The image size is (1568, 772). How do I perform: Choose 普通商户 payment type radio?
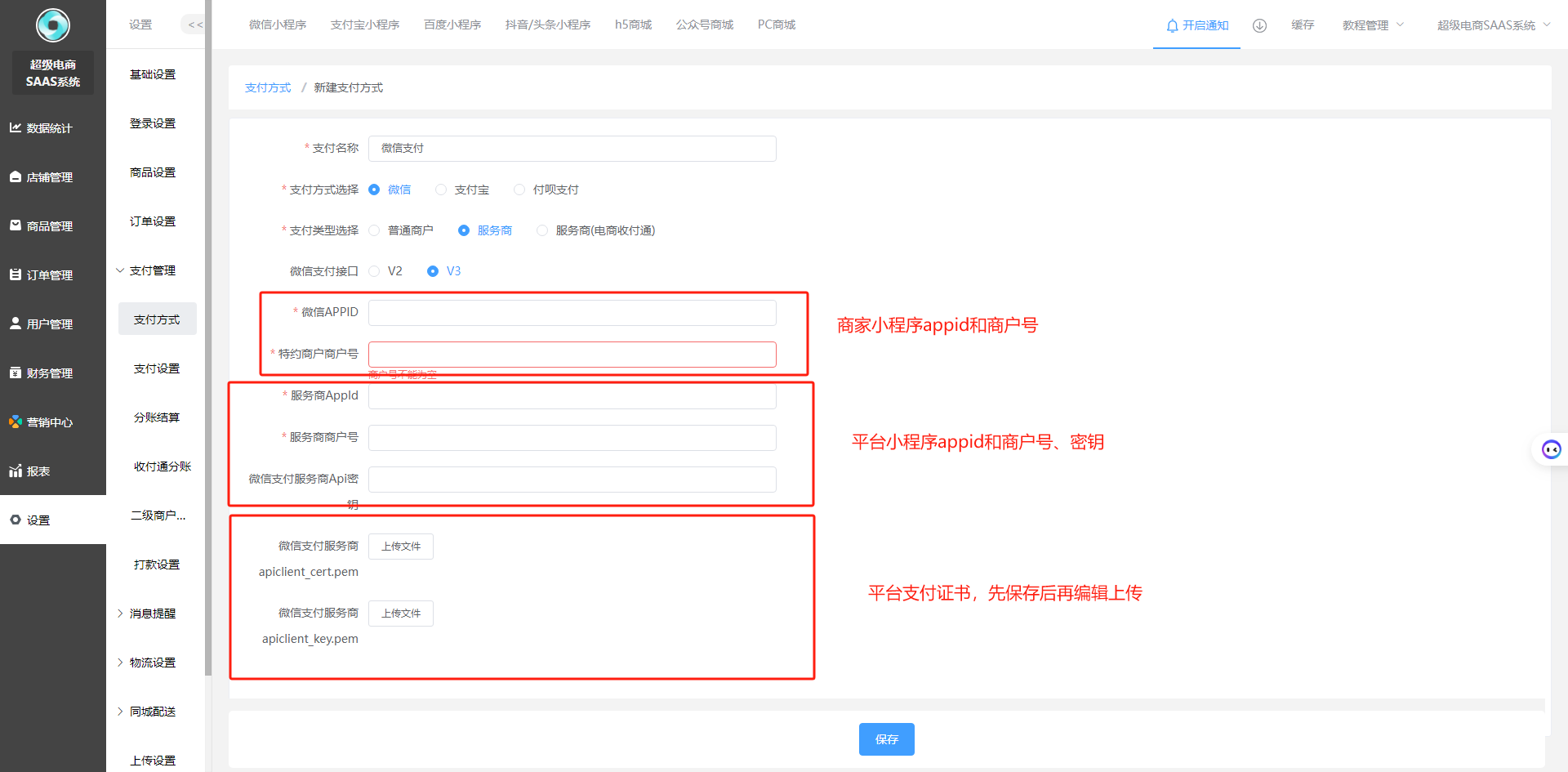pos(374,230)
